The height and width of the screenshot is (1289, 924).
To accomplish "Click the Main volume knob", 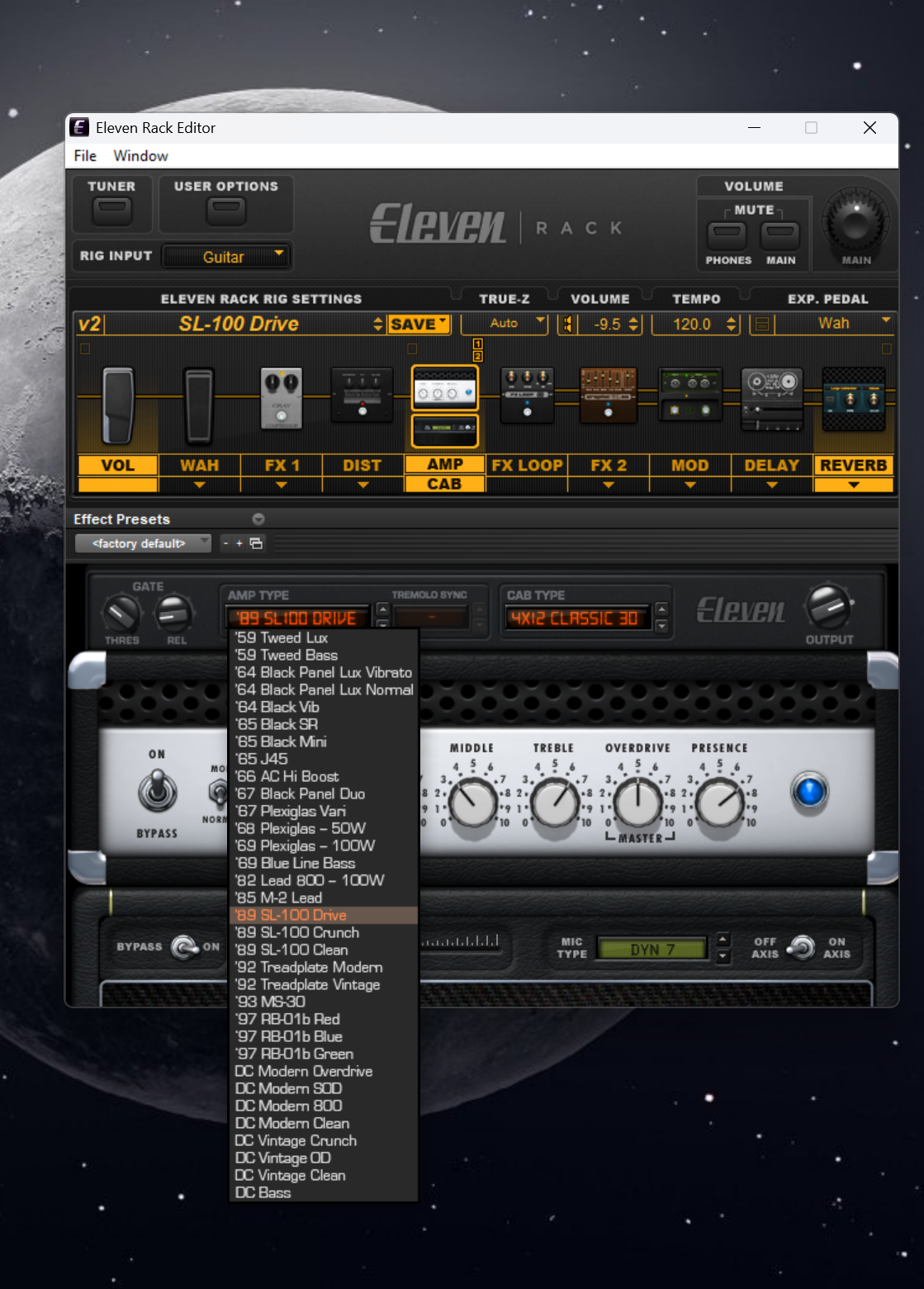I will coord(855,220).
